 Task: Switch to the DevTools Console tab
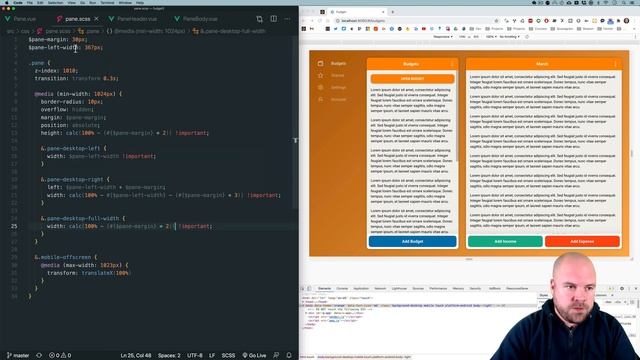342,289
